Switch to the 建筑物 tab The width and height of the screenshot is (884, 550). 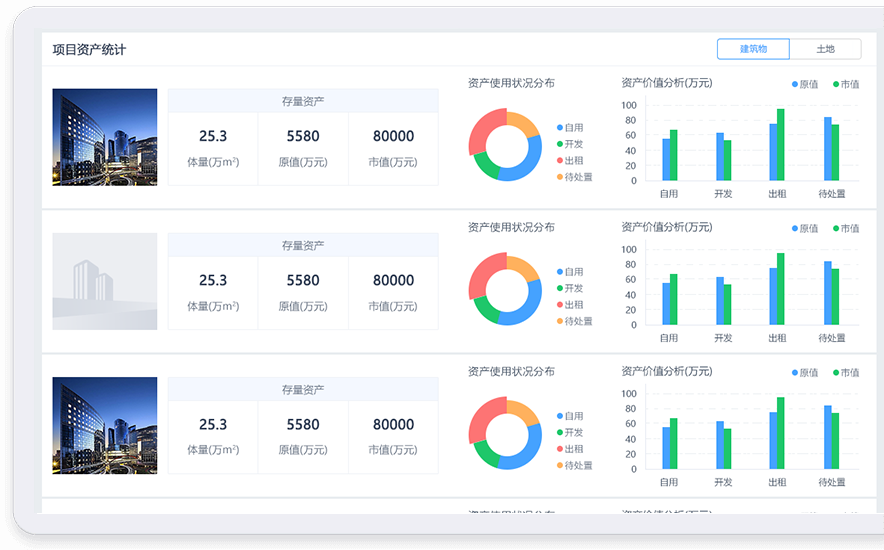click(x=753, y=49)
